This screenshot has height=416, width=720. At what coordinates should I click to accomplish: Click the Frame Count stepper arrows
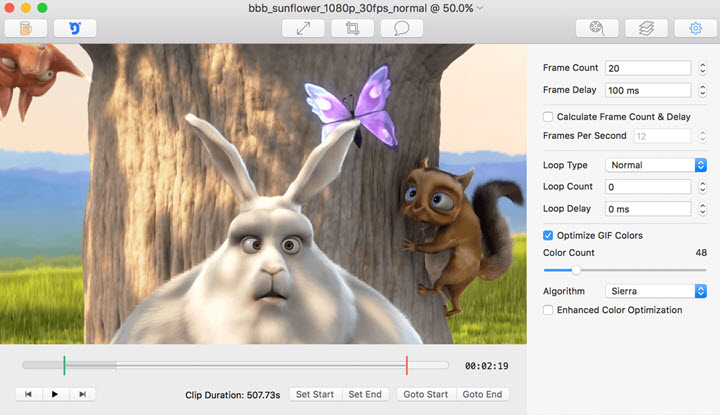coord(702,68)
